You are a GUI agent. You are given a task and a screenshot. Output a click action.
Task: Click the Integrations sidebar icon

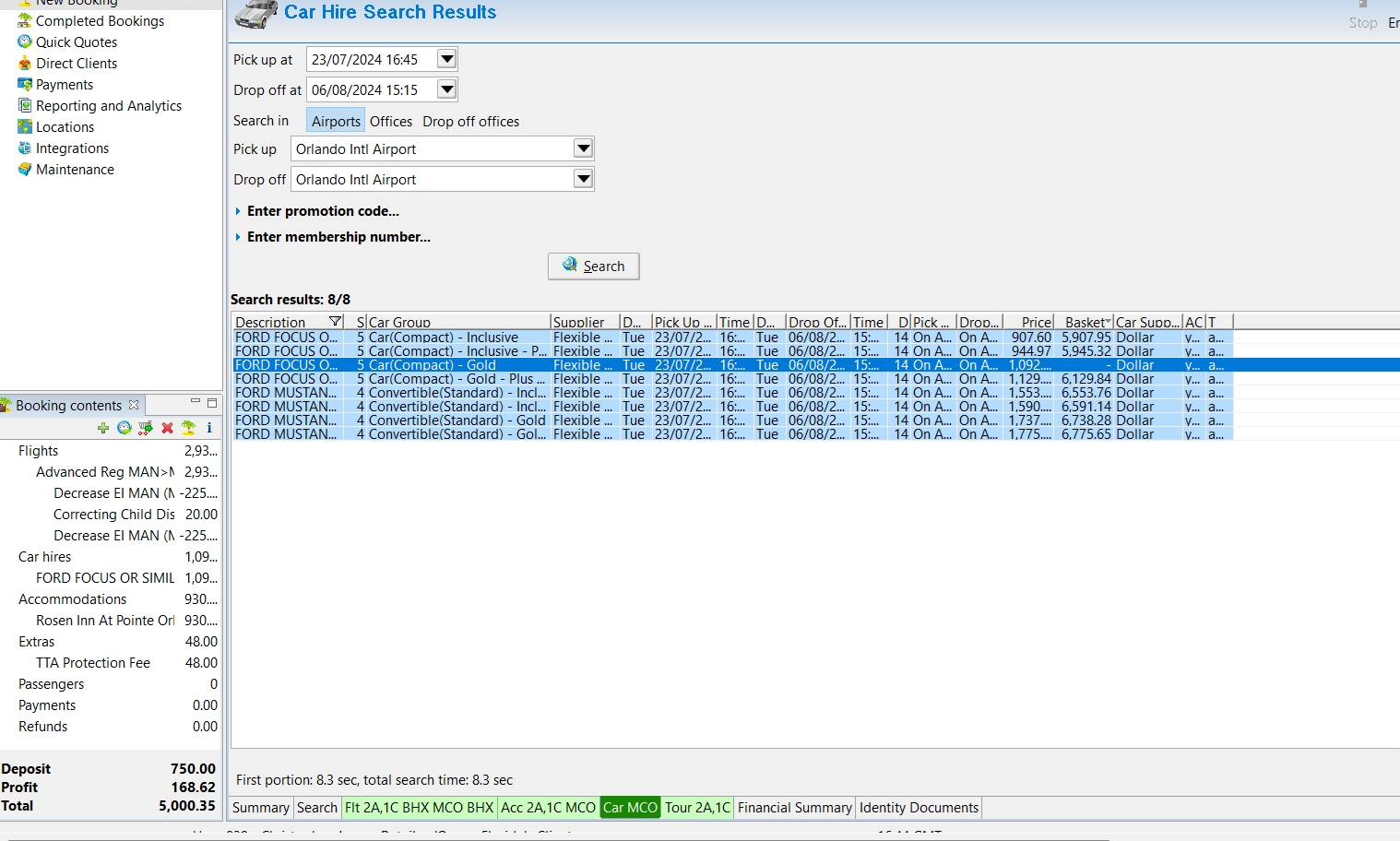click(x=25, y=148)
